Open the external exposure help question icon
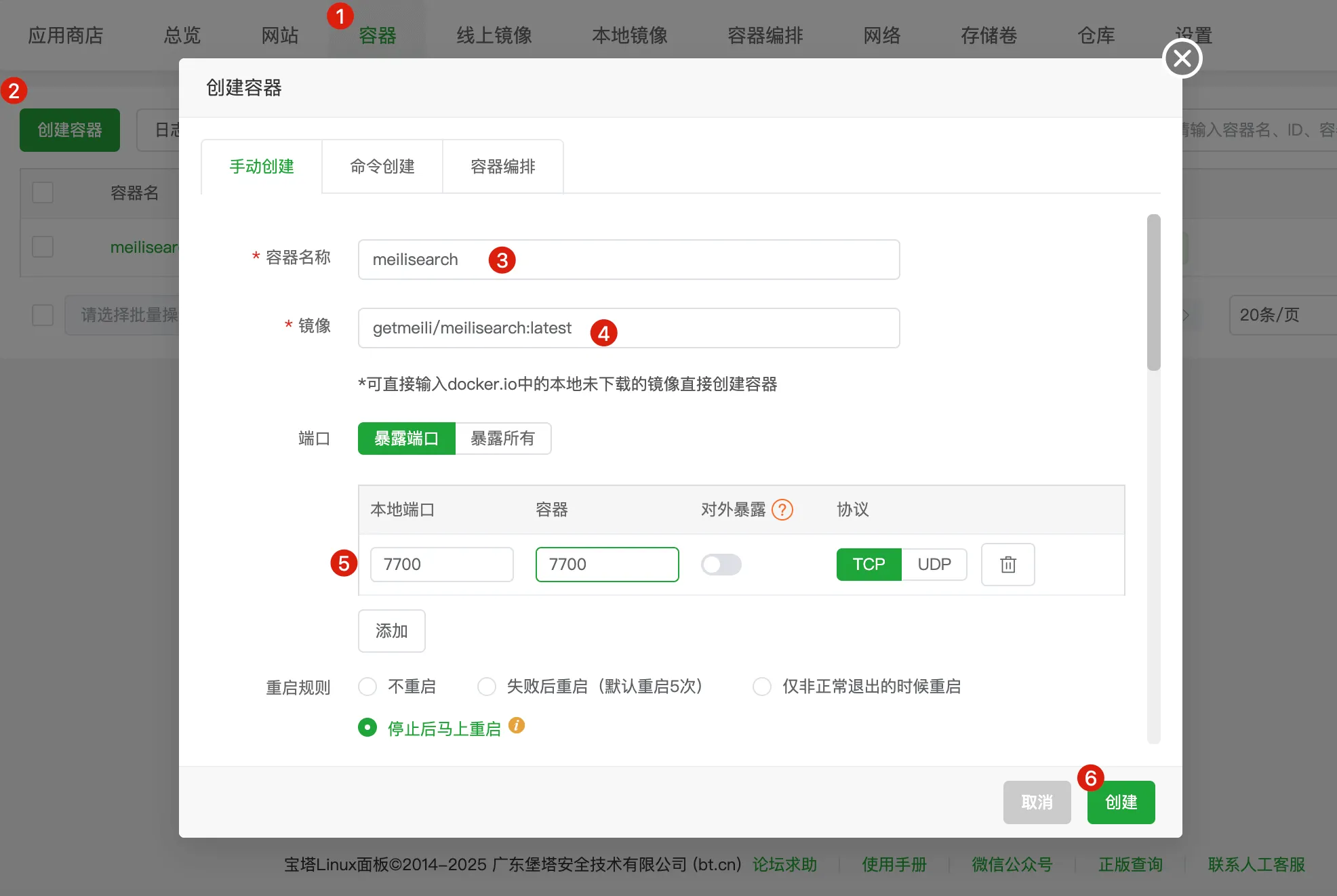Viewport: 1337px width, 896px height. tap(782, 509)
